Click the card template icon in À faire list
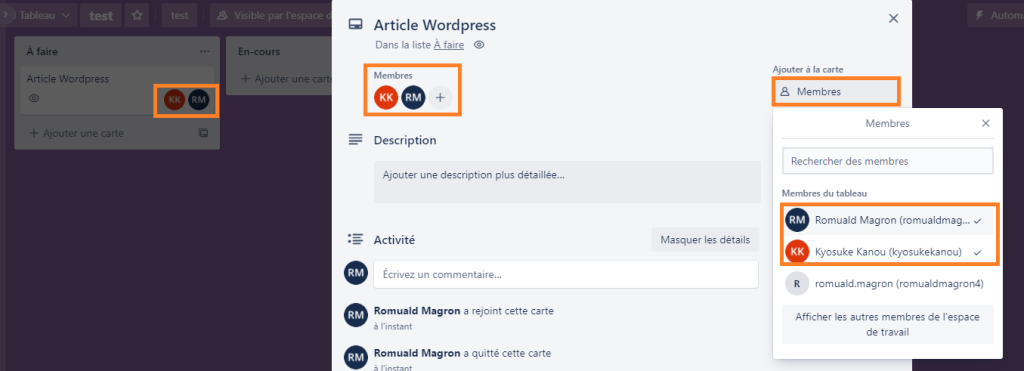The height and width of the screenshot is (371, 1024). [204, 133]
